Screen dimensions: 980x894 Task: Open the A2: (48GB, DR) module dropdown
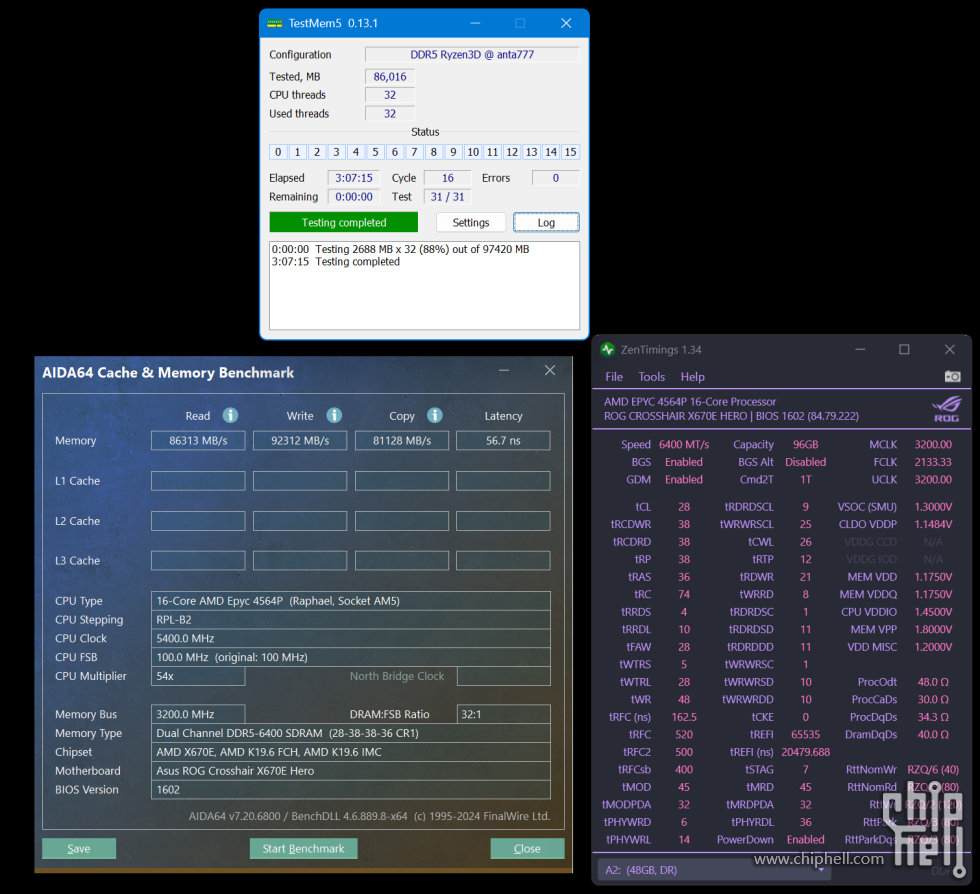point(714,870)
